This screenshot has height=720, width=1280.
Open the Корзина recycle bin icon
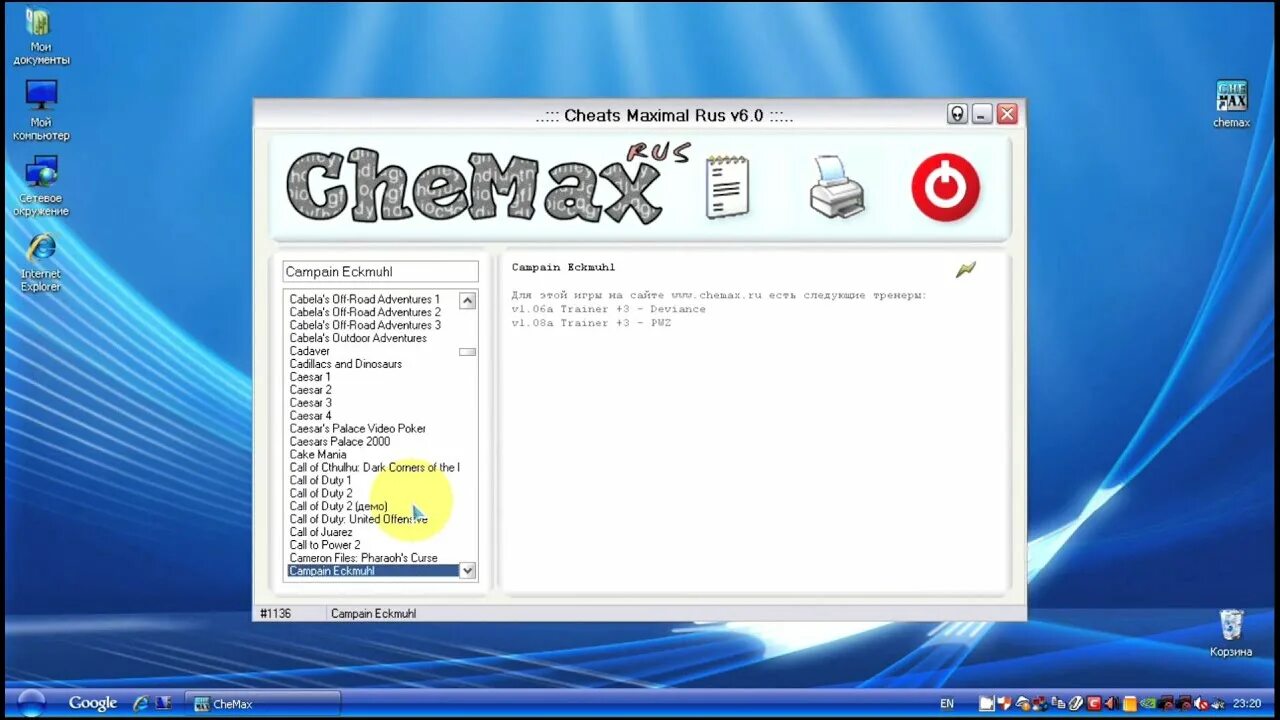click(x=1231, y=633)
